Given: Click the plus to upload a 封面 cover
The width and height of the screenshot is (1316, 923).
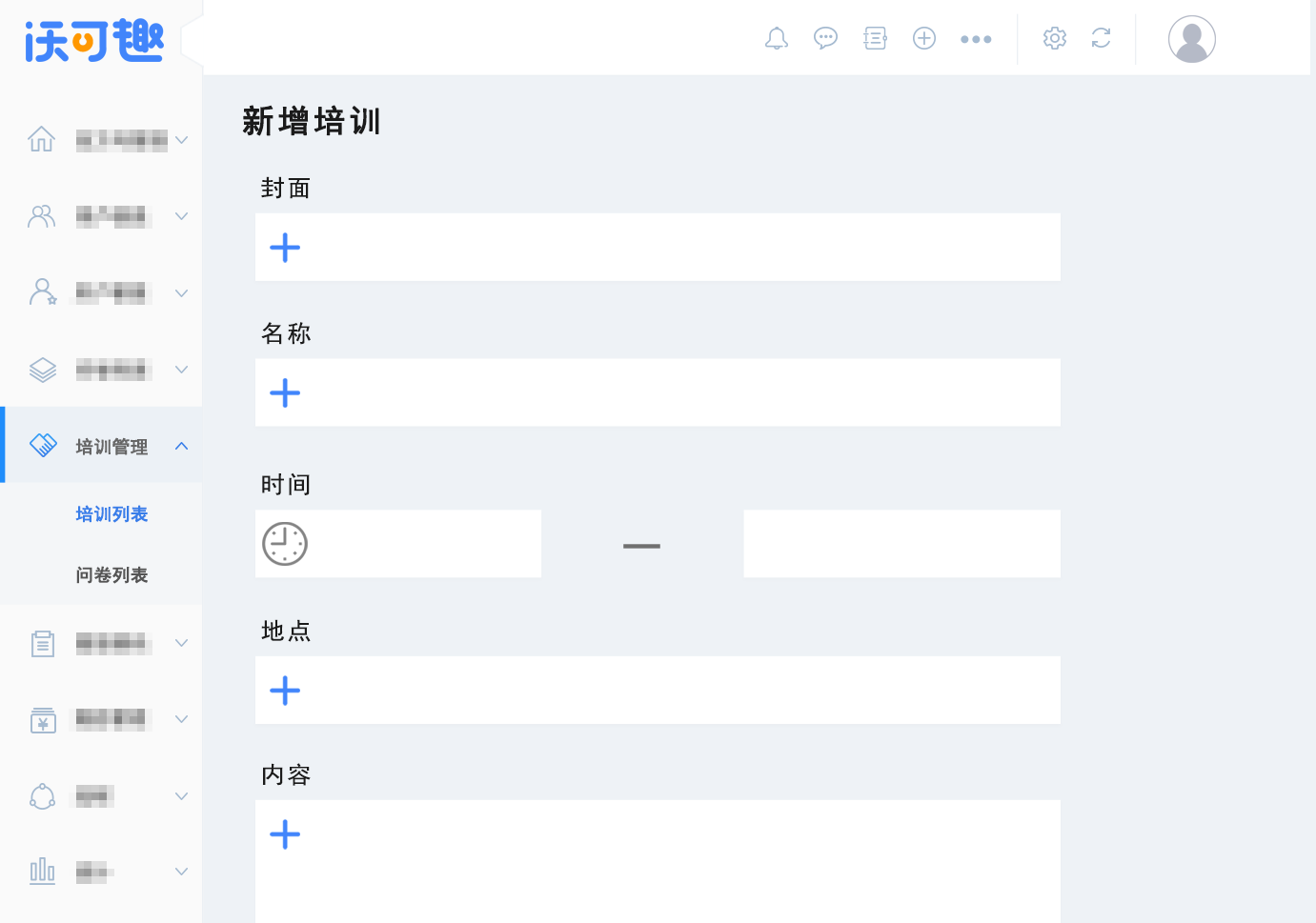Looking at the screenshot, I should click(284, 247).
